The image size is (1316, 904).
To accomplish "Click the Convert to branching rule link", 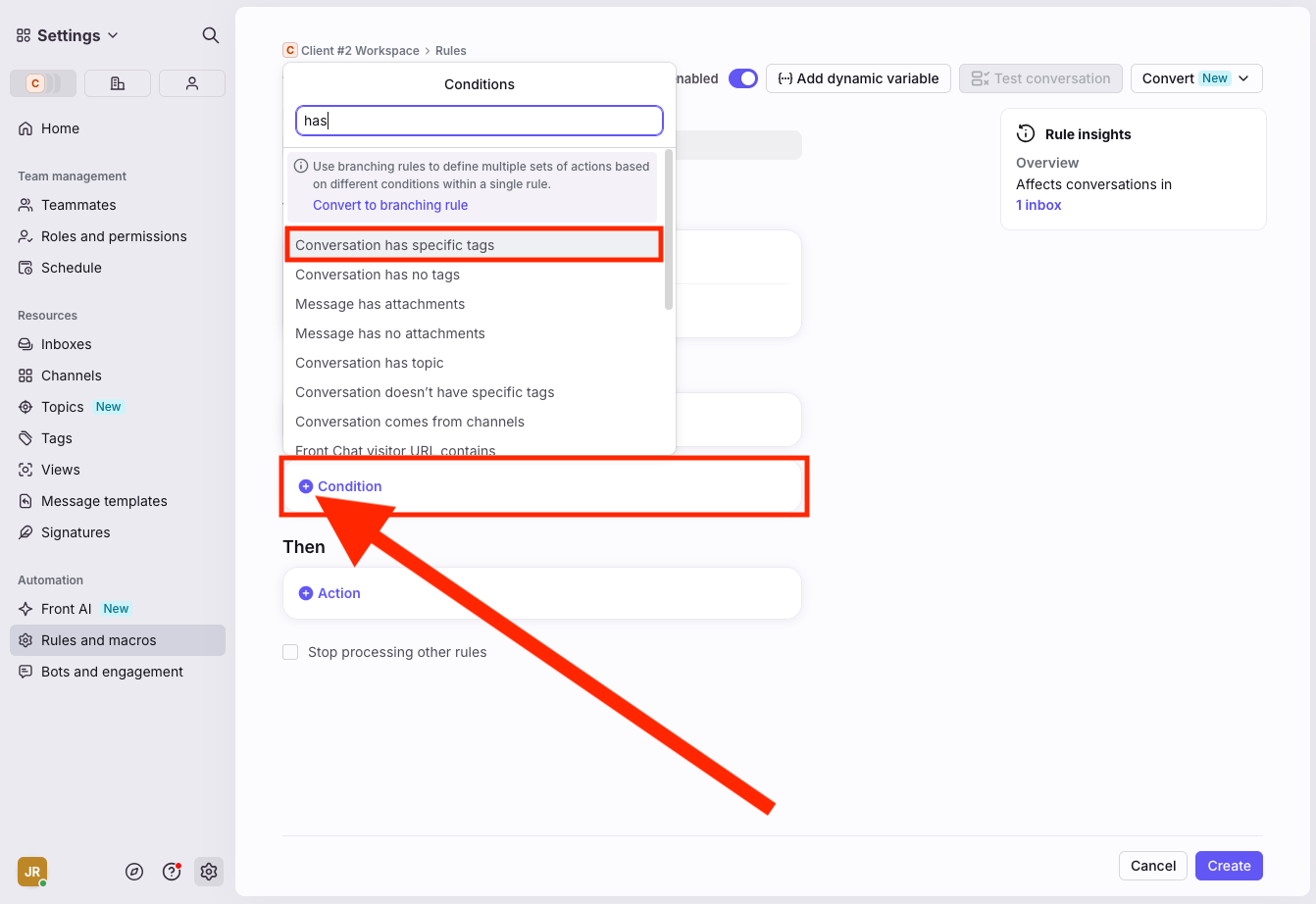I will coord(390,205).
